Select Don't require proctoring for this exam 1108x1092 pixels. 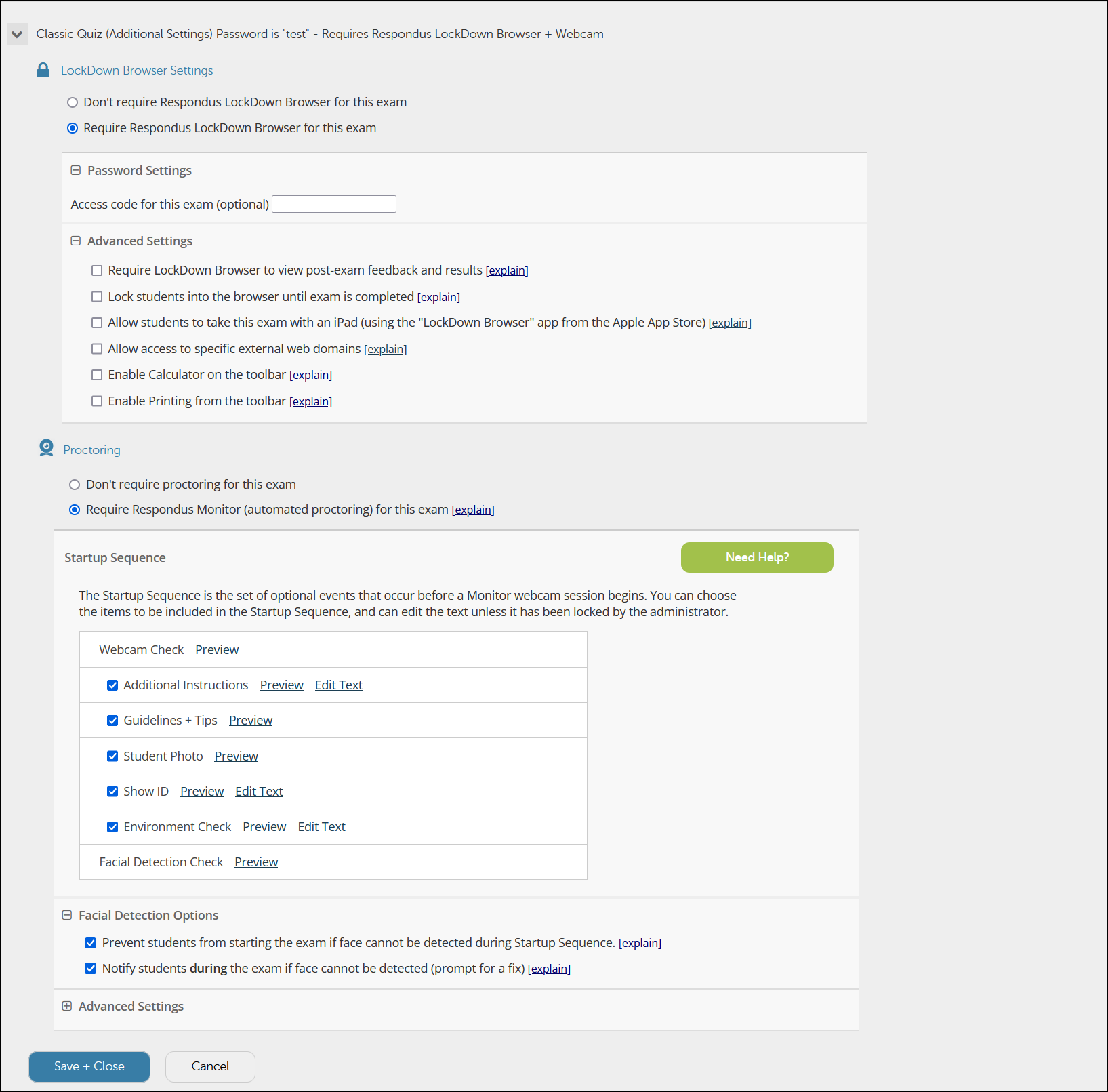pyautogui.click(x=75, y=485)
